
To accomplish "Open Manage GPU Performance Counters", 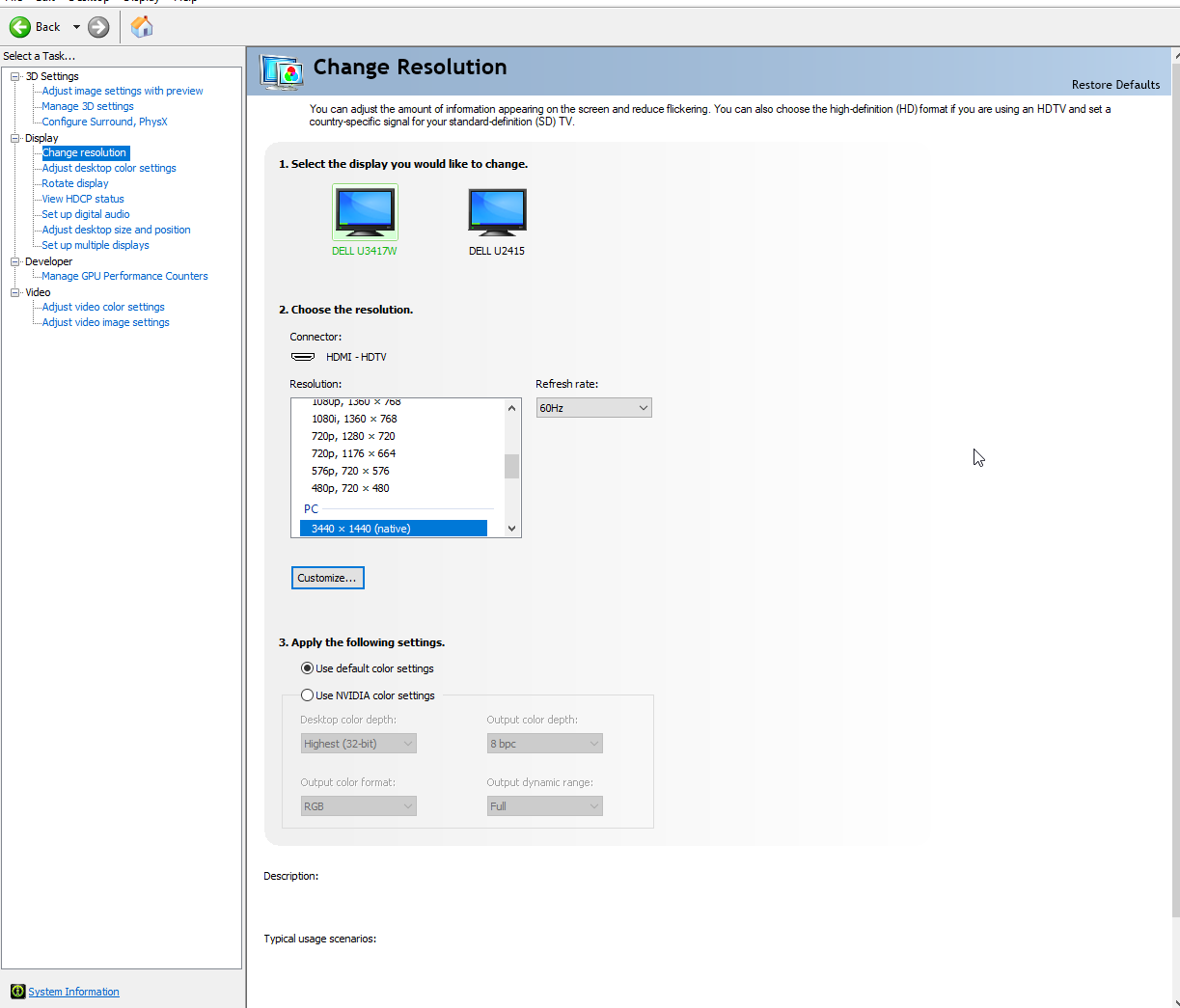I will [124, 276].
